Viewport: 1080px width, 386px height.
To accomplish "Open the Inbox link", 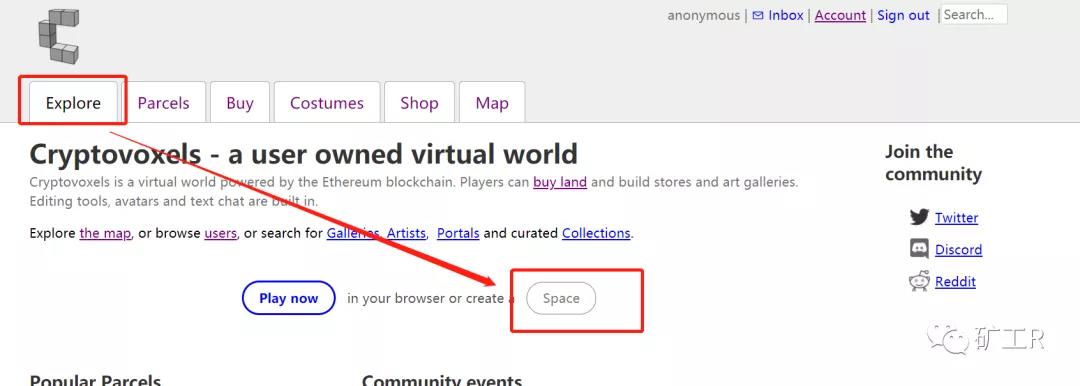I will pyautogui.click(x=786, y=15).
